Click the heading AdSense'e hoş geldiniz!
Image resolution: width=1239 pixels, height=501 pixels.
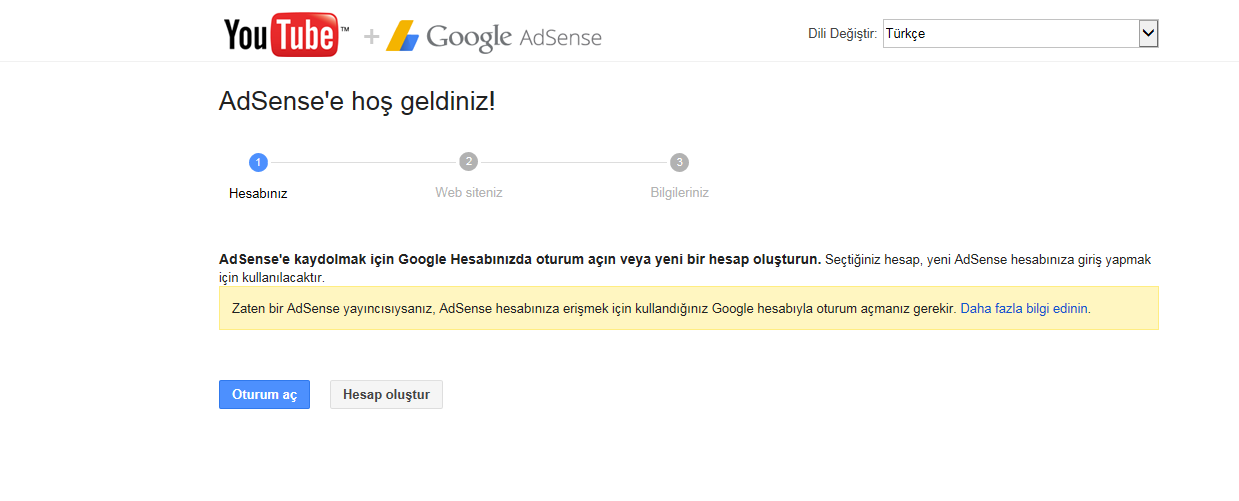pos(357,101)
